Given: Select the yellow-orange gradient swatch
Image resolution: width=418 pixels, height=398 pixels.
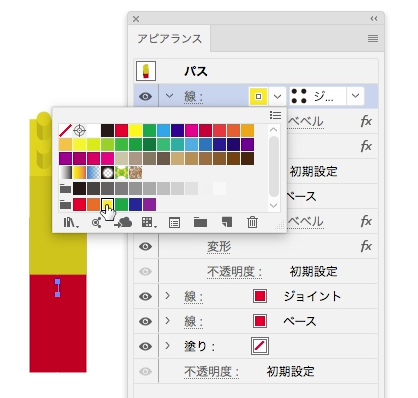Looking at the screenshot, I should pyautogui.click(x=79, y=172).
